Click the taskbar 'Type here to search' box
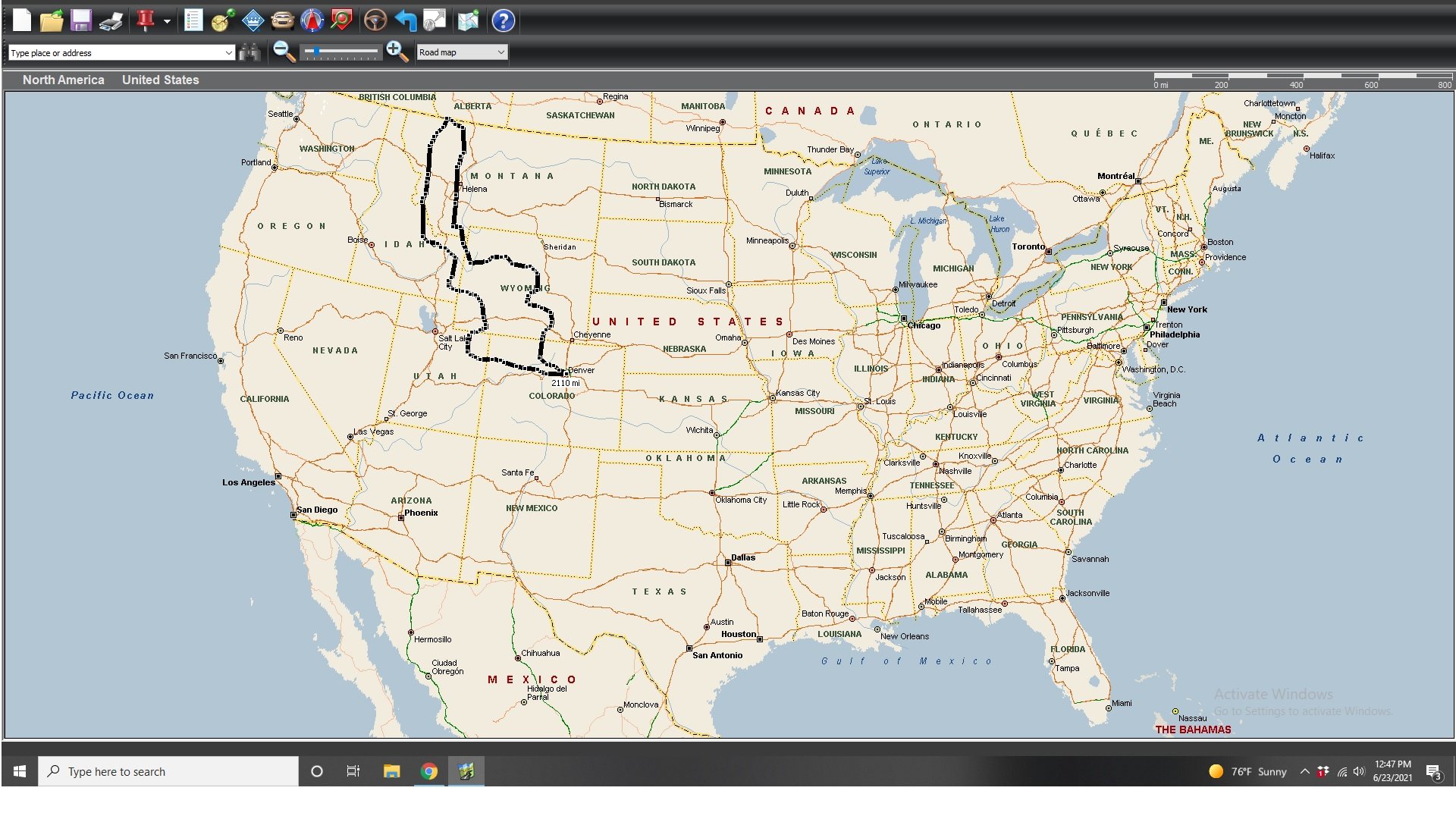Image resolution: width=1456 pixels, height=819 pixels. tap(168, 771)
